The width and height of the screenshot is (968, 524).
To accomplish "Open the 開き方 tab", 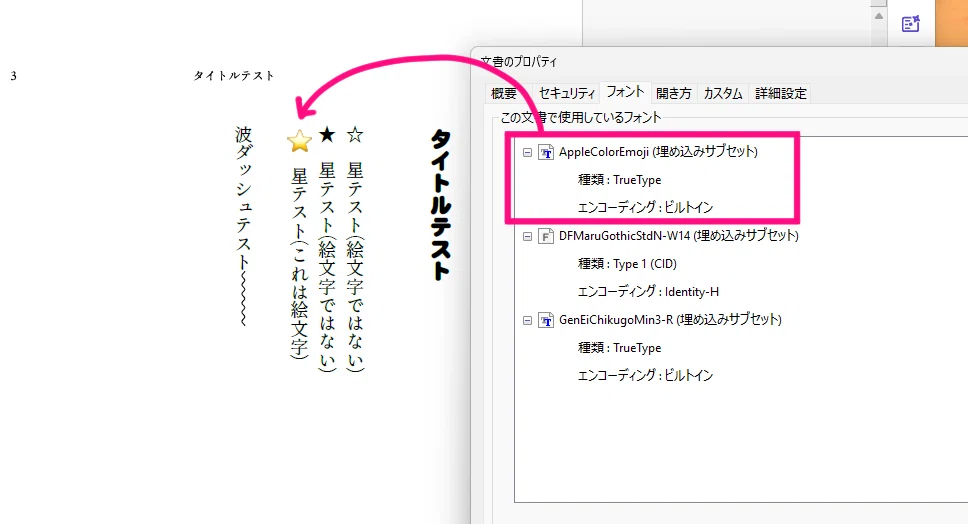I will 674,93.
